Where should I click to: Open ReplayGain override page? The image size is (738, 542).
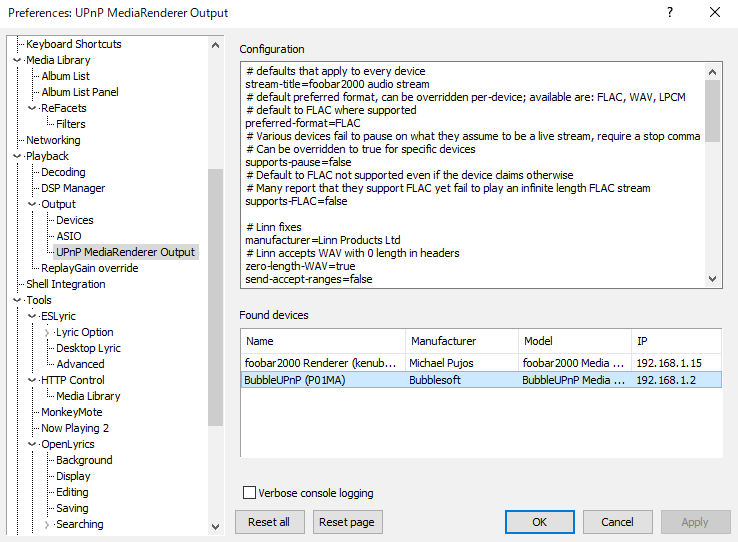pos(89,268)
